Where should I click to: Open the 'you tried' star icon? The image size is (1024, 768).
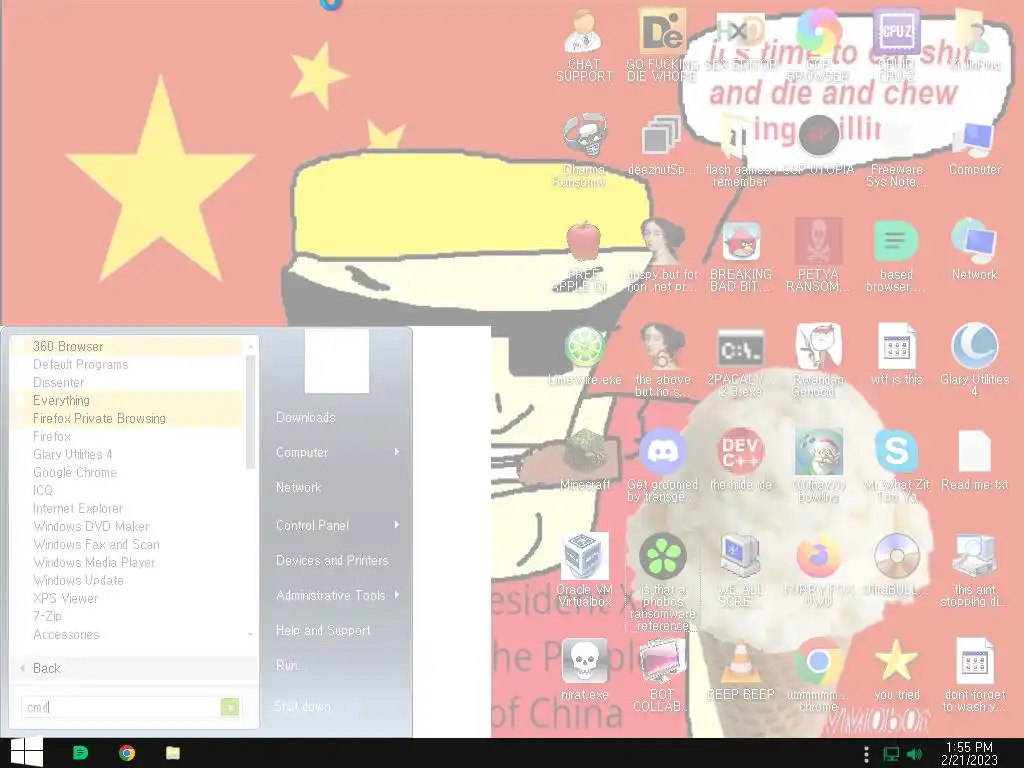pos(896,670)
